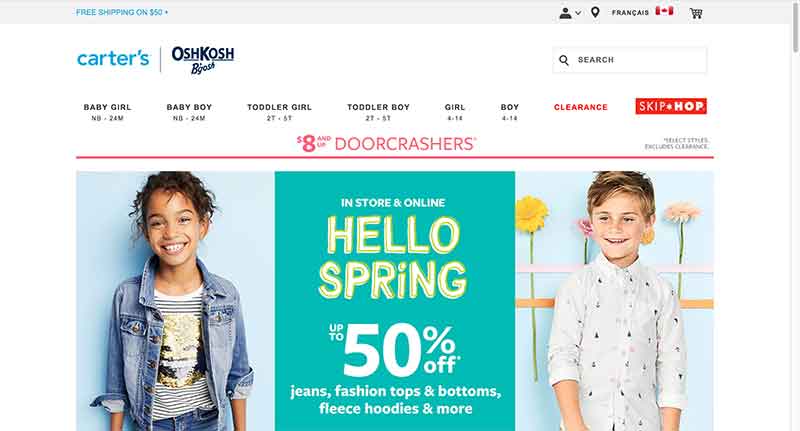
Task: Open the Baby Boy menu
Action: click(189, 112)
